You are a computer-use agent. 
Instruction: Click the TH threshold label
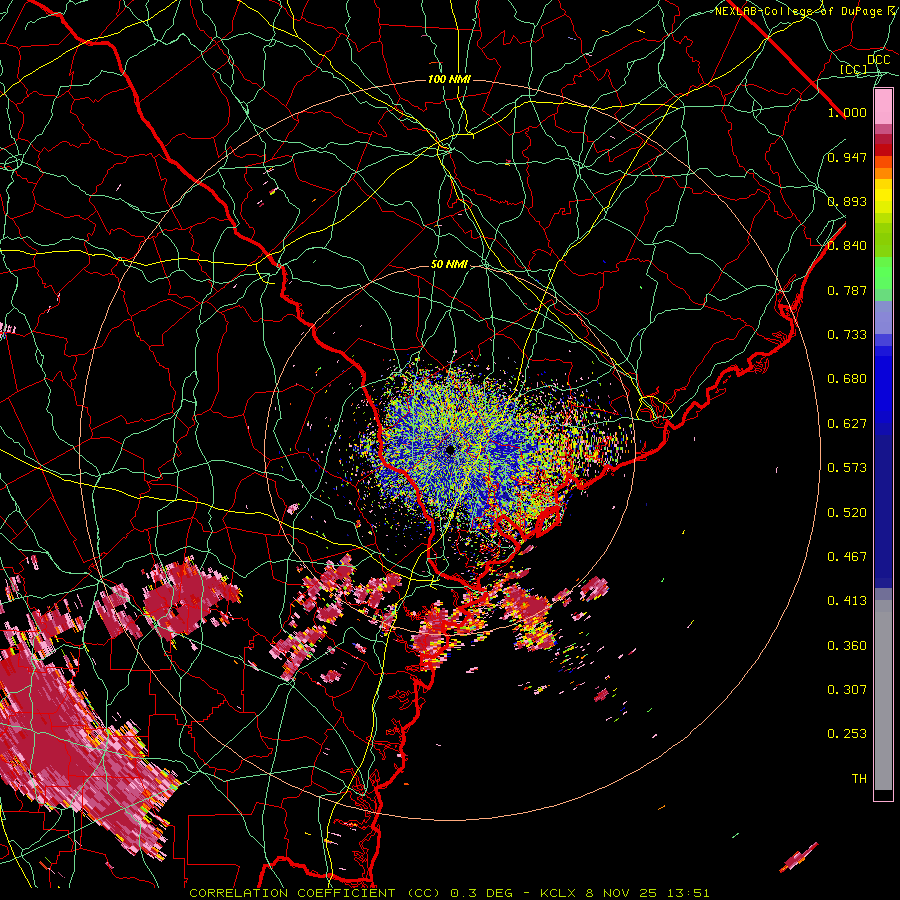(x=859, y=779)
